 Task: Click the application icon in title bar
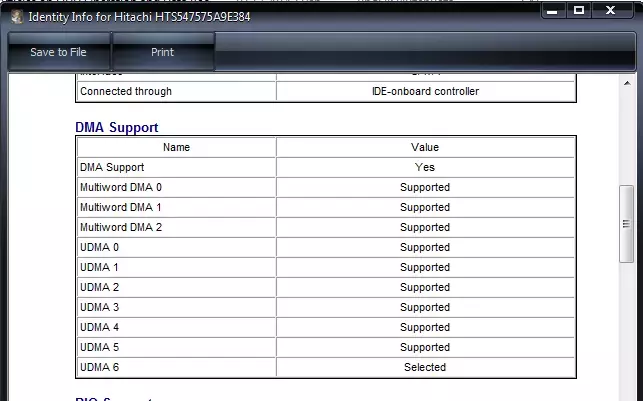pos(17,17)
